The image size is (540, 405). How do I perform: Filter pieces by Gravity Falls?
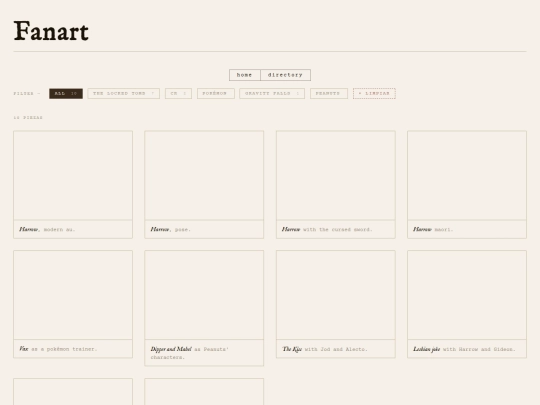tap(272, 94)
